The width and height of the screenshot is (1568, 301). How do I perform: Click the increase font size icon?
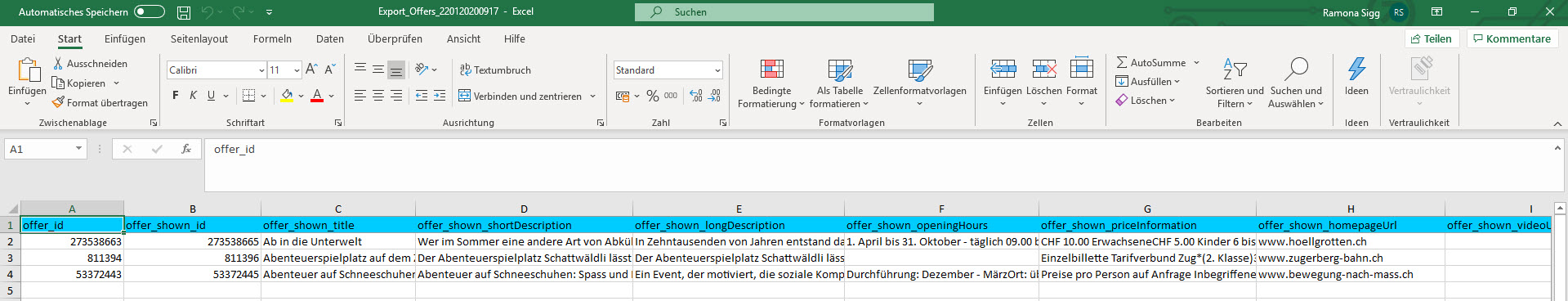[x=311, y=70]
